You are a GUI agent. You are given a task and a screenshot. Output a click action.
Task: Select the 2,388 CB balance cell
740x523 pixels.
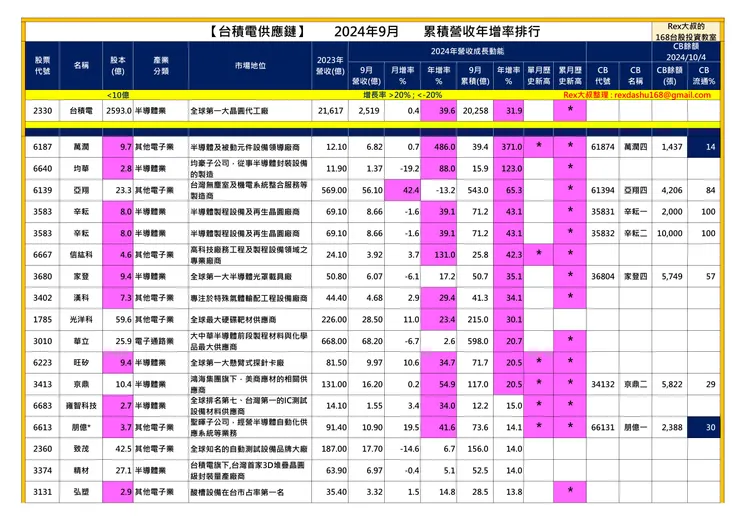[670, 427]
